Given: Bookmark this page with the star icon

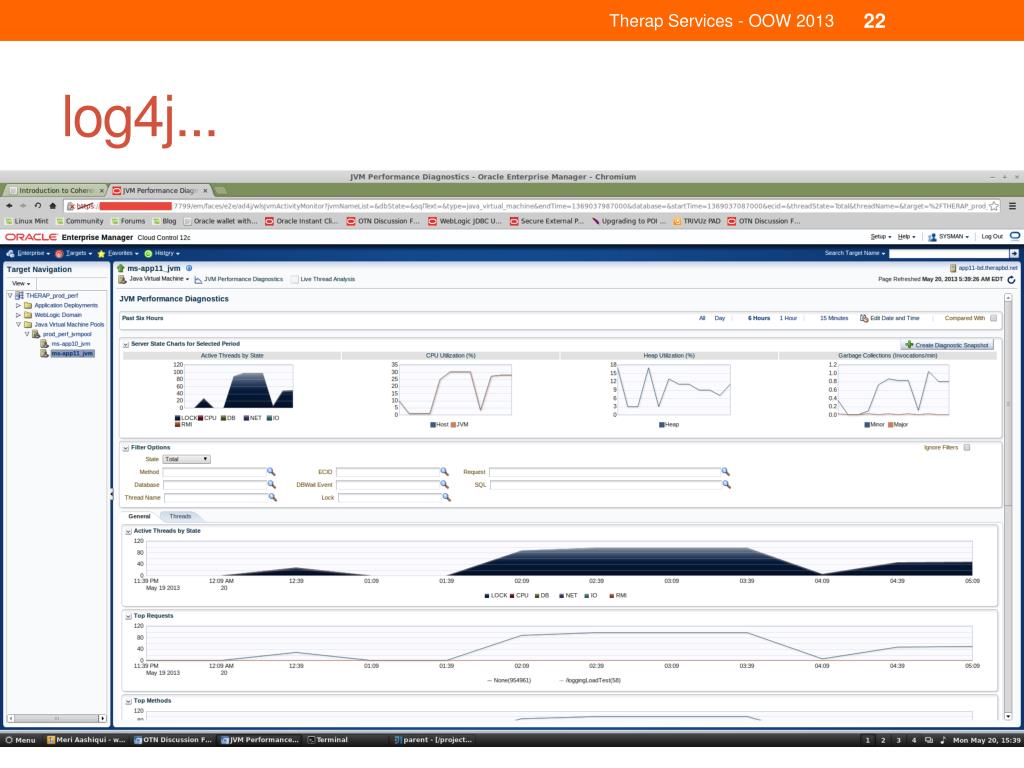Looking at the screenshot, I should [x=994, y=206].
